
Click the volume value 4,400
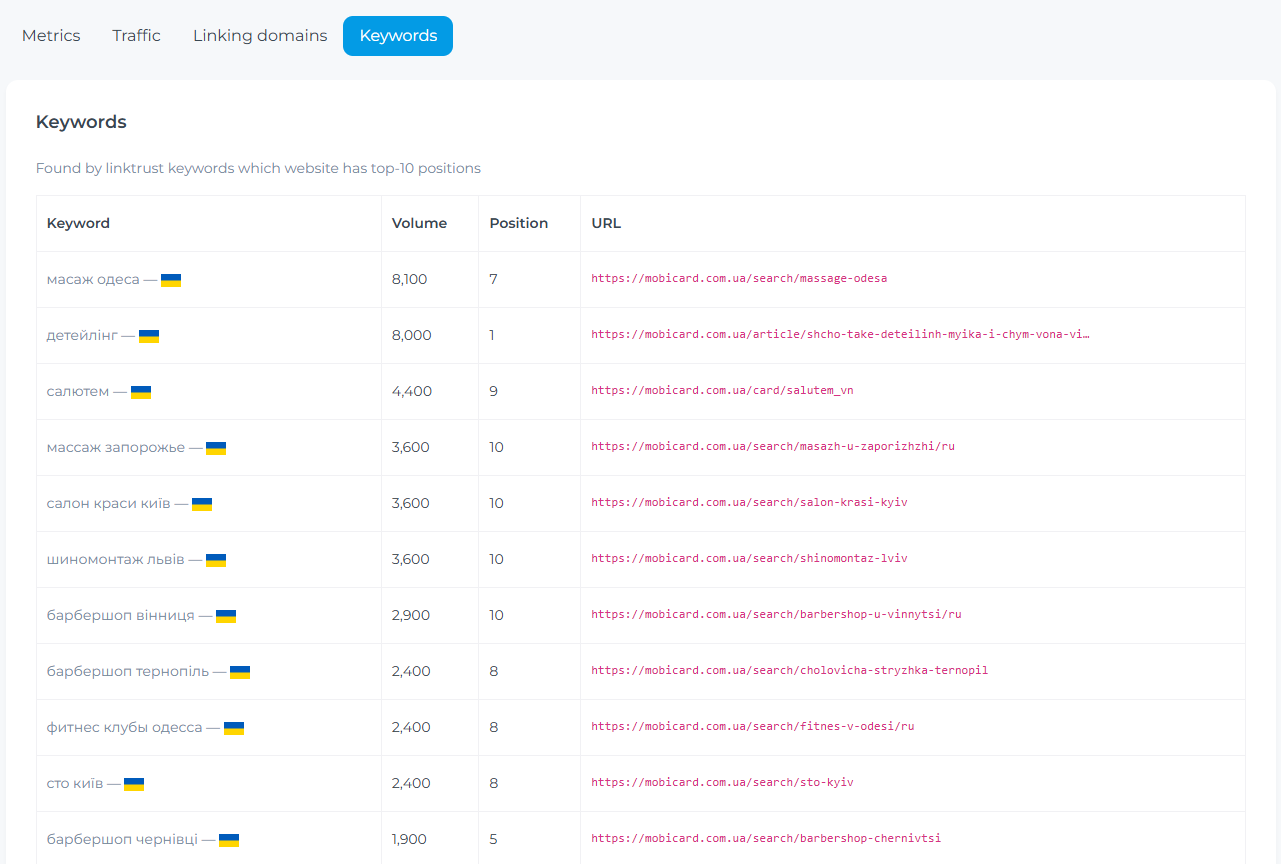click(x=412, y=392)
